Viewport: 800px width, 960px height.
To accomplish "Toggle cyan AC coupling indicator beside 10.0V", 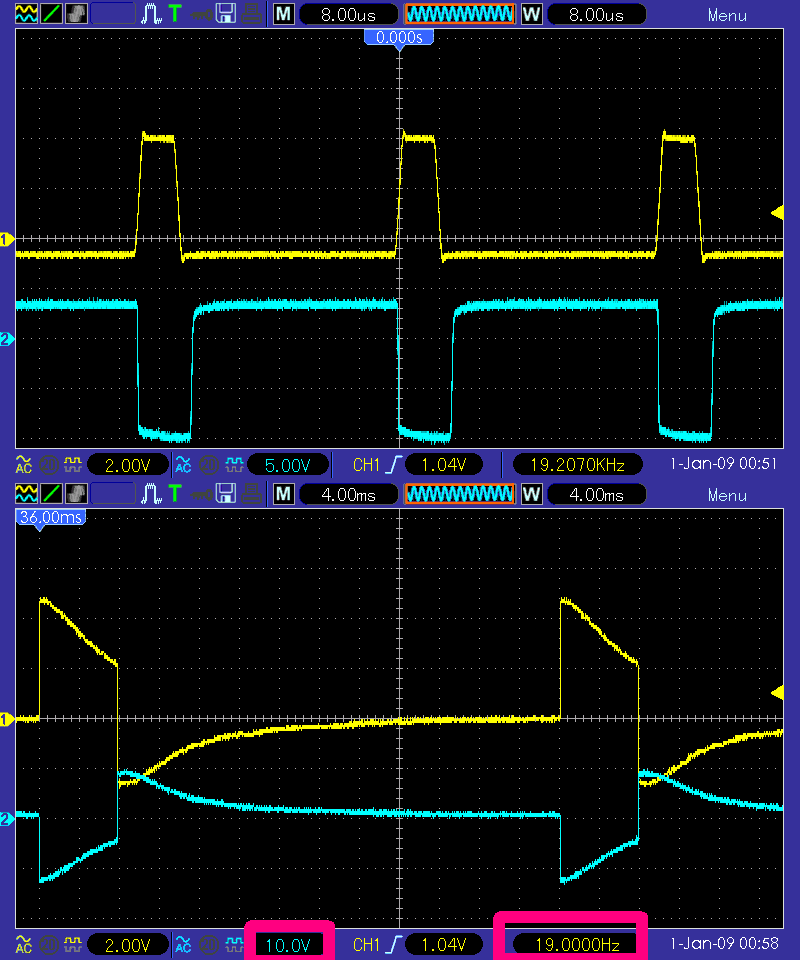I will tap(183, 945).
